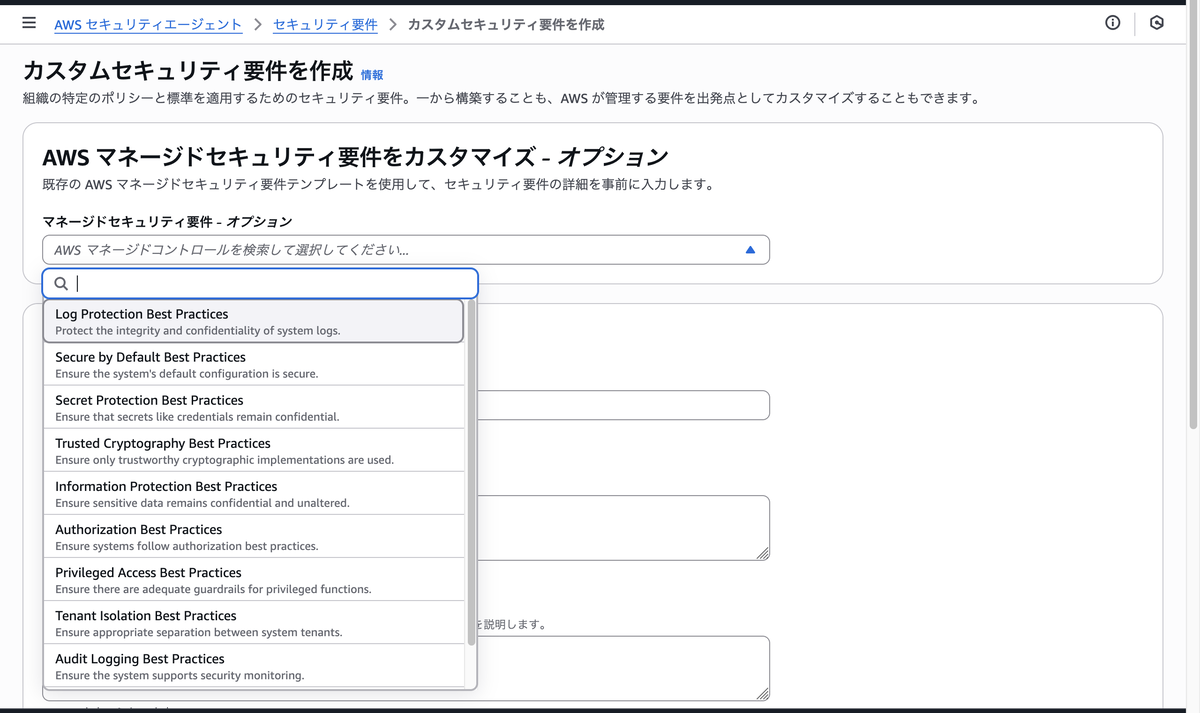Click the マネージドセキュリティ要件 - オプション label
Image resolution: width=1200 pixels, height=713 pixels.
click(x=167, y=221)
